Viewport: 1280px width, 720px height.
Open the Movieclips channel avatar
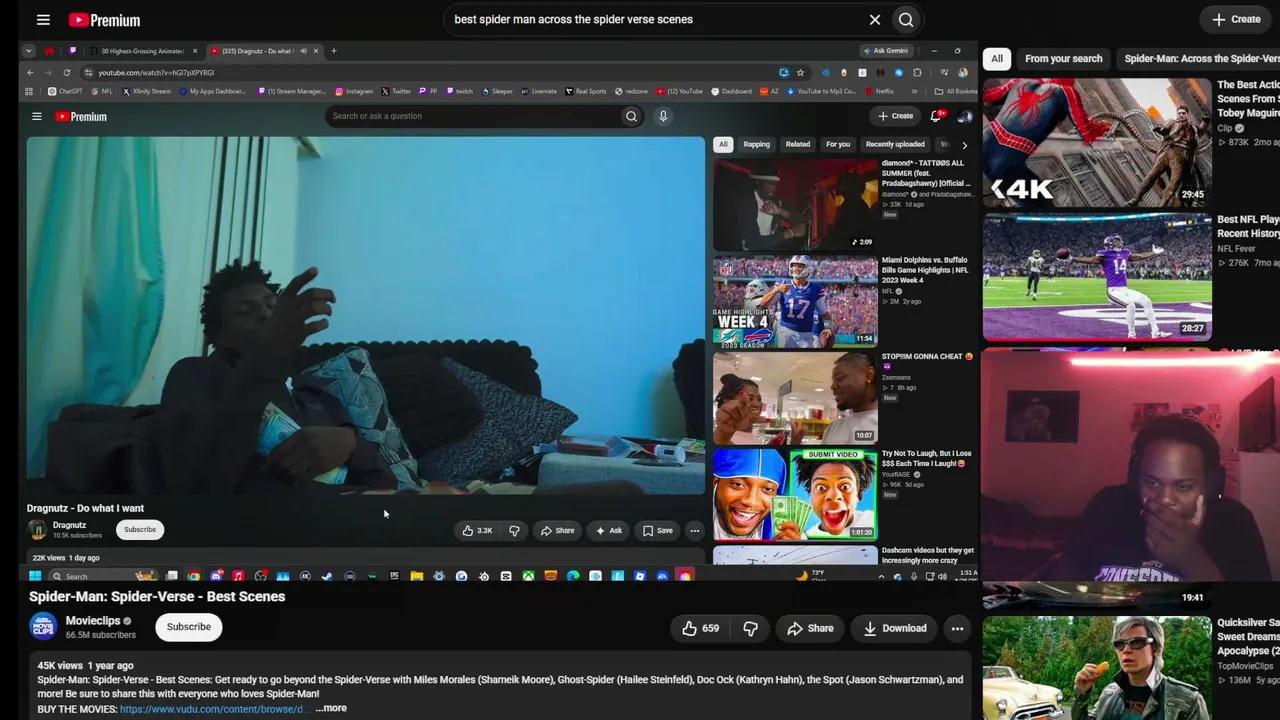pos(43,627)
